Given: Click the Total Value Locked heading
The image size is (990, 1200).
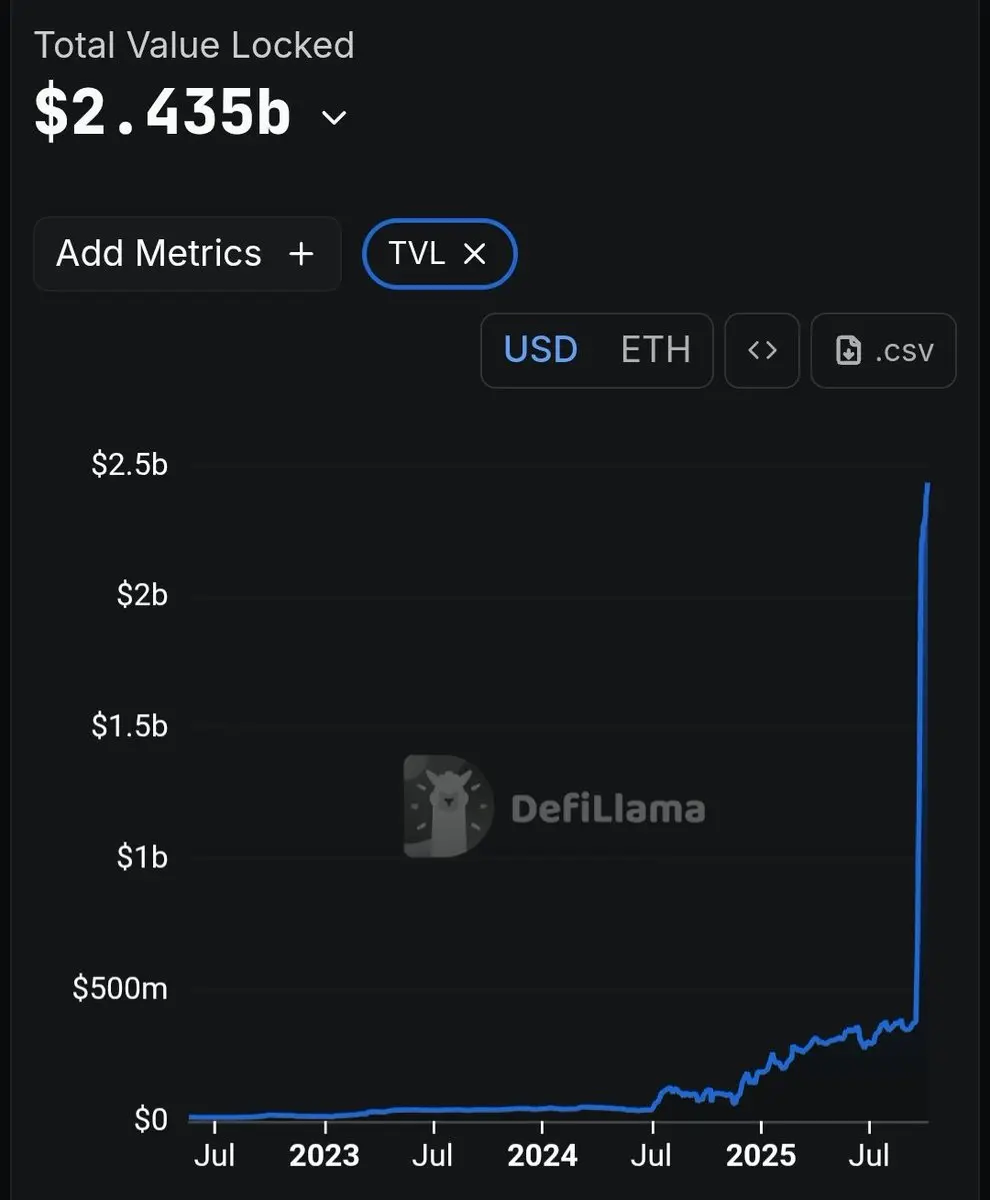Looking at the screenshot, I should 194,45.
